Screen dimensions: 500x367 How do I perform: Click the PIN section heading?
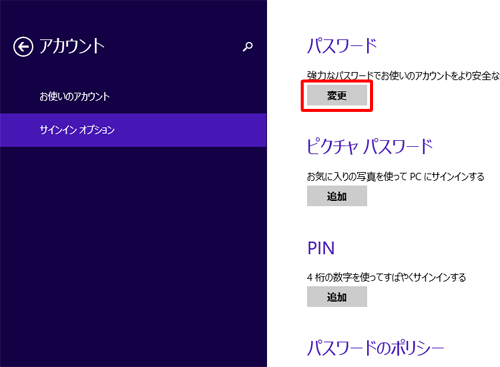tap(321, 248)
